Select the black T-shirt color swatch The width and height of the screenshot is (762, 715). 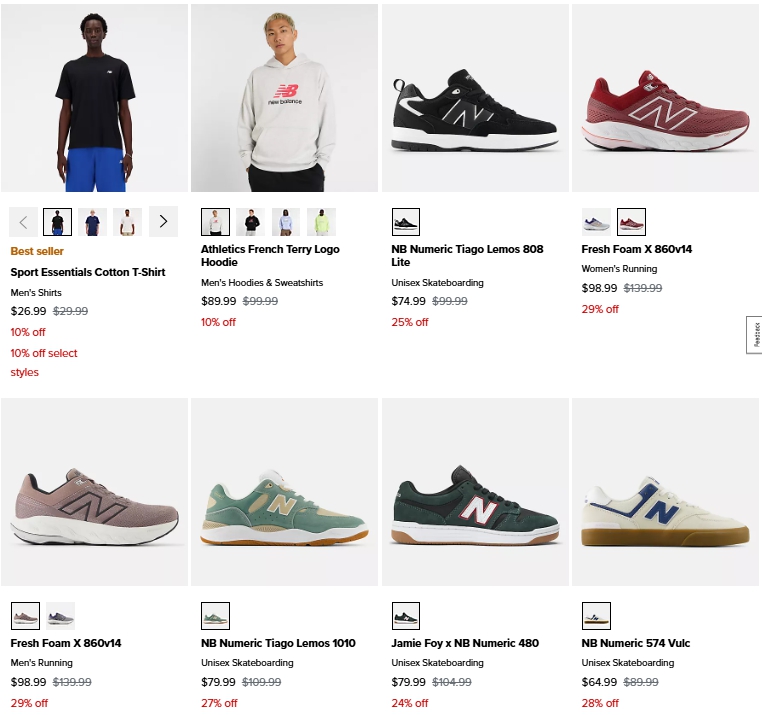click(58, 222)
